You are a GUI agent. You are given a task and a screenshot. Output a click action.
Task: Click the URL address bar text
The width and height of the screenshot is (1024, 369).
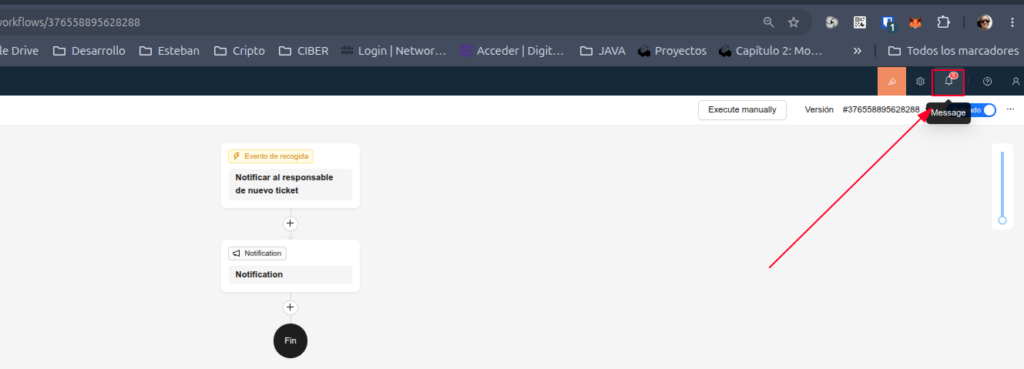(x=70, y=22)
